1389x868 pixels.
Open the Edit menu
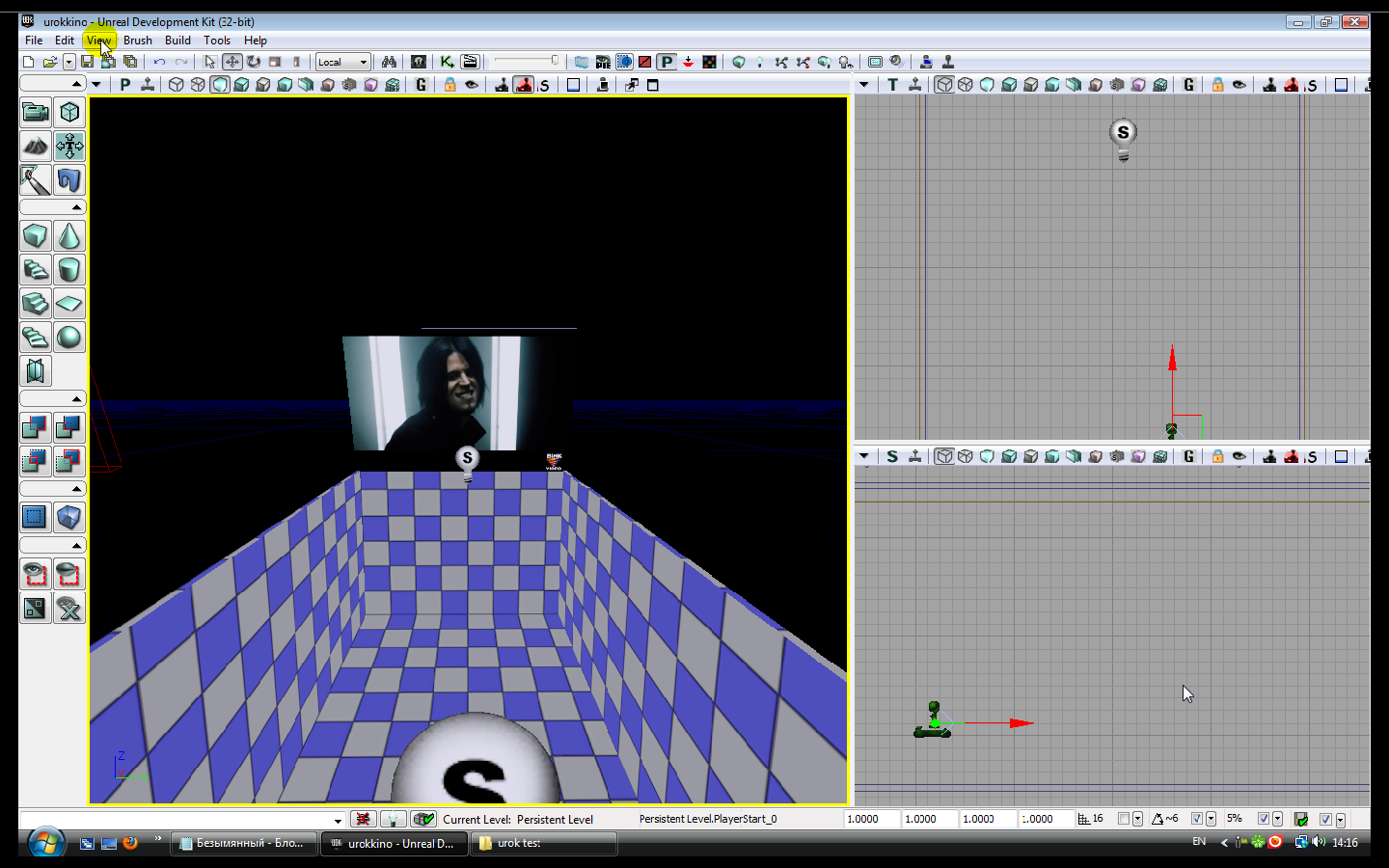coord(65,41)
